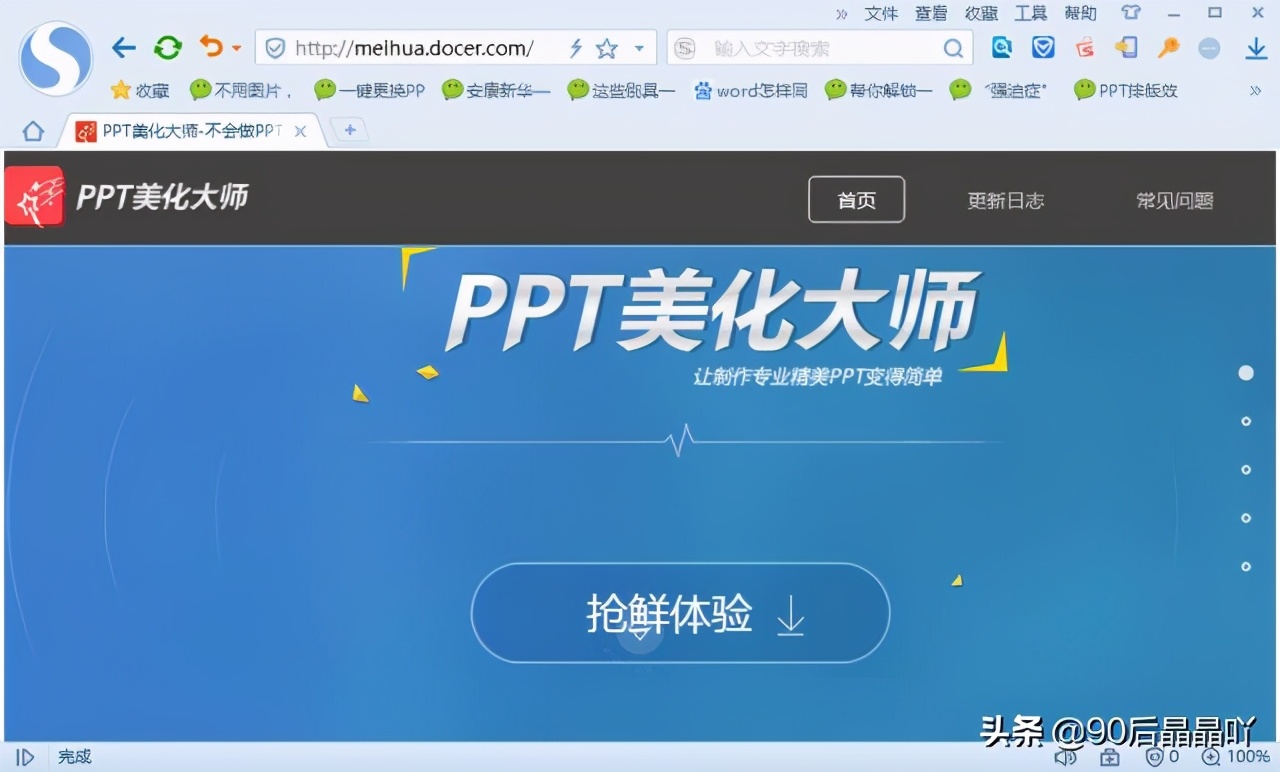Click the Sogou search engine icon
The height and width of the screenshot is (772, 1280).
(685, 48)
